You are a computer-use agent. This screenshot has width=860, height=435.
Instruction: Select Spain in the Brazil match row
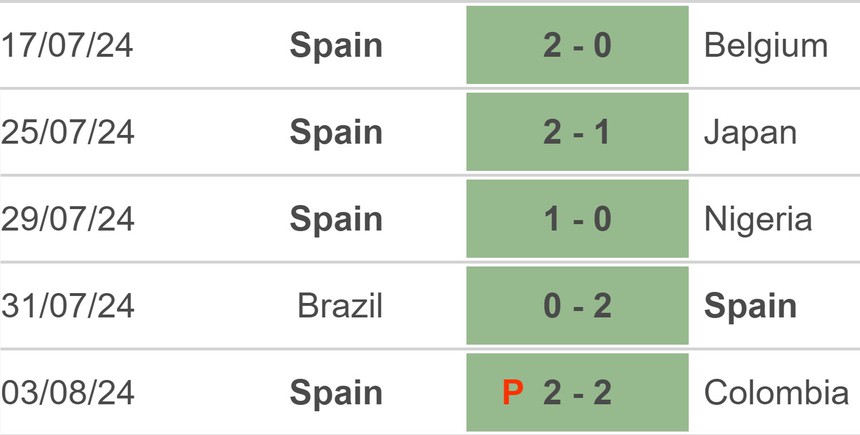[x=751, y=306]
